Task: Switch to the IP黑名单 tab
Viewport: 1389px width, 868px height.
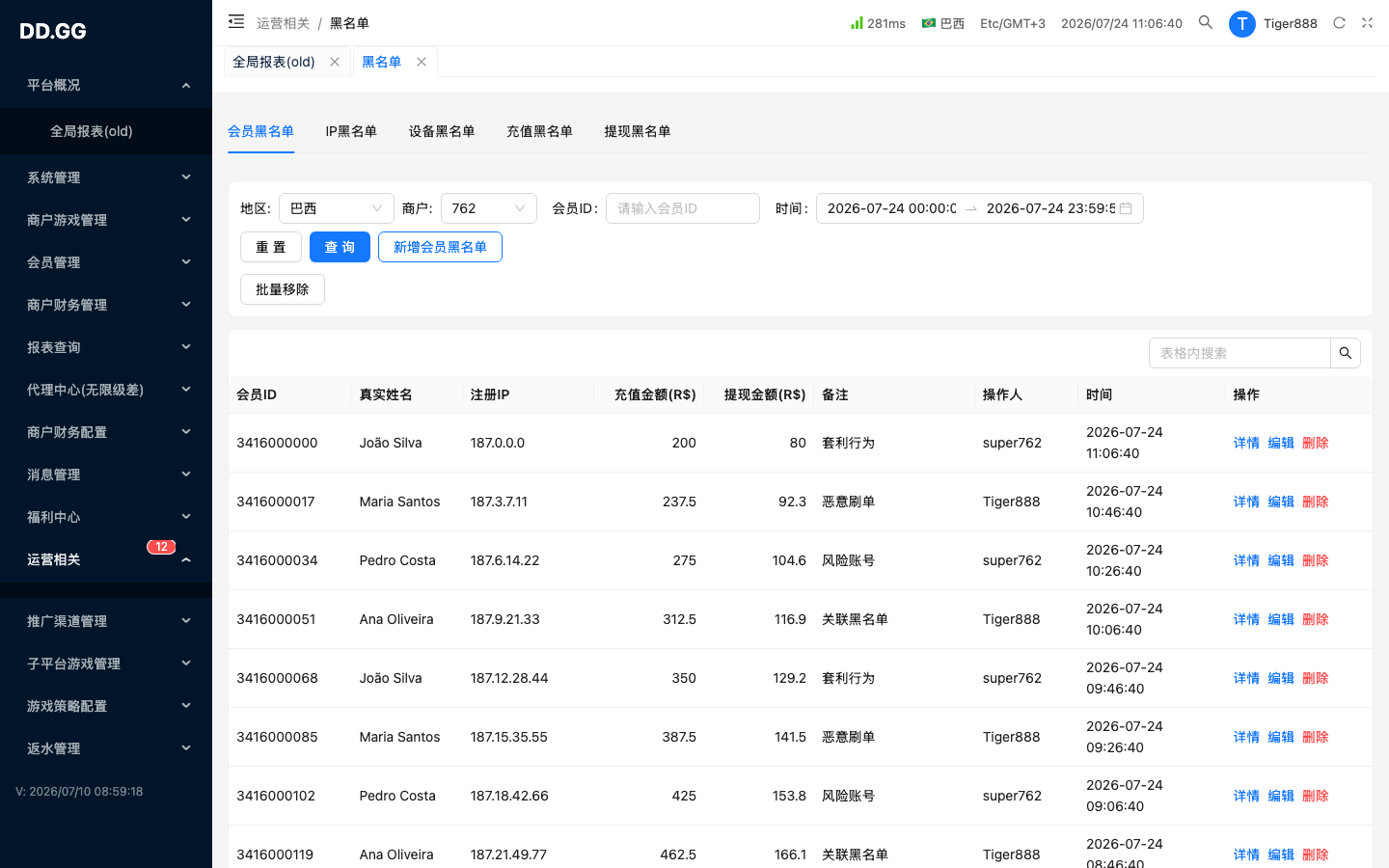Action: point(351,131)
